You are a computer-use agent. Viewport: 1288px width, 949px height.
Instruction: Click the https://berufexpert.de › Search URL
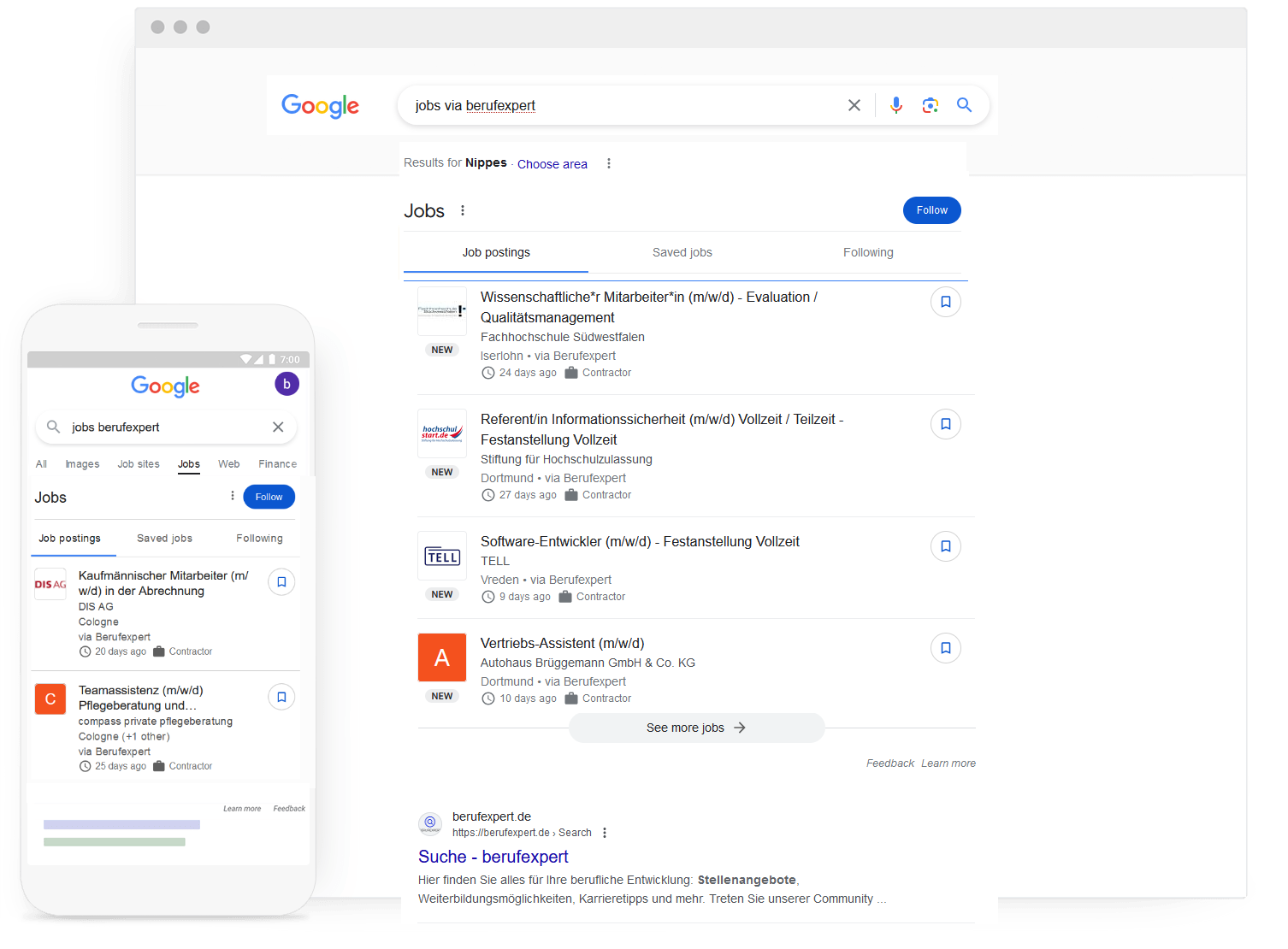point(522,833)
